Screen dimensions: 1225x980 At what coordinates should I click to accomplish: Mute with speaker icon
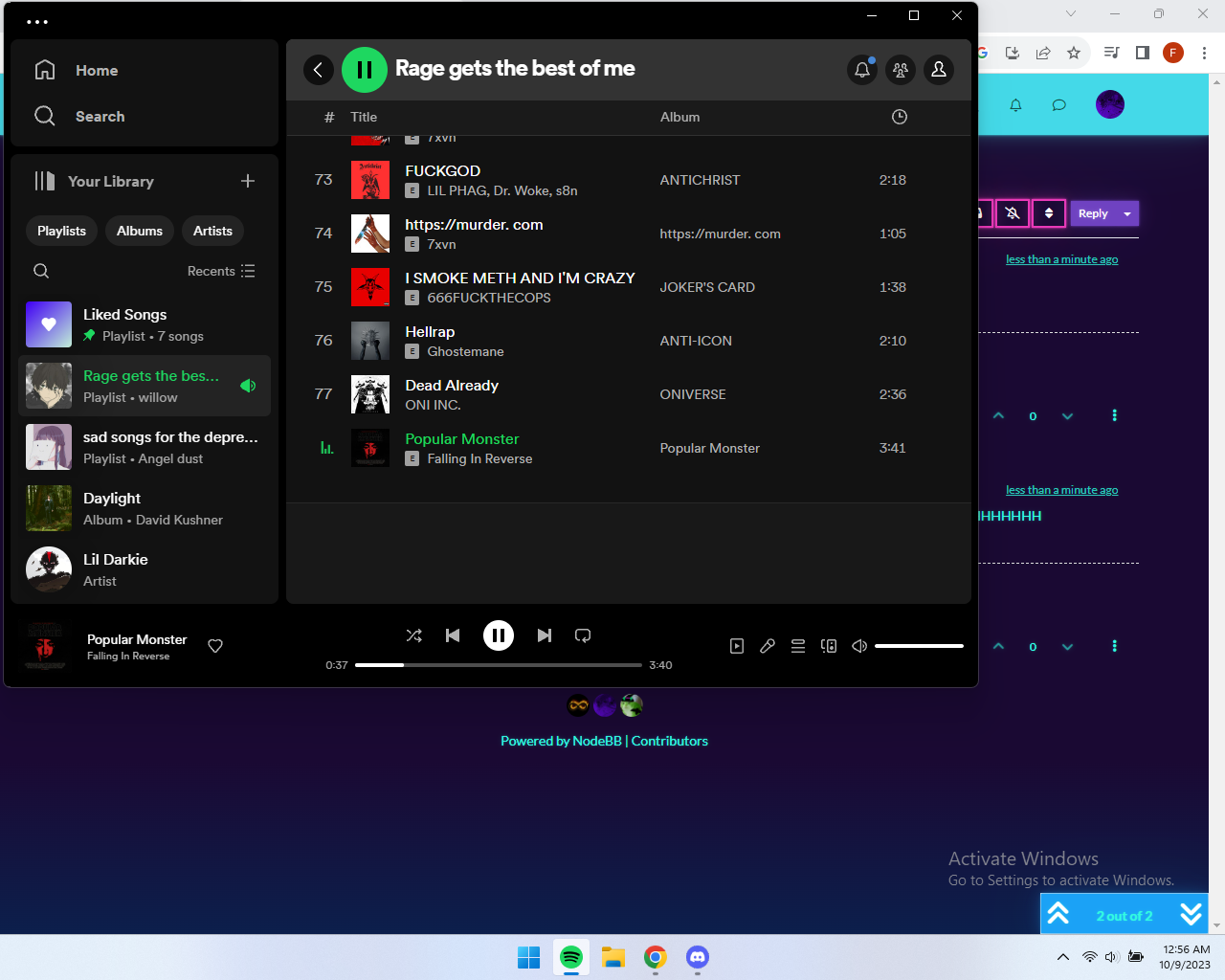859,646
